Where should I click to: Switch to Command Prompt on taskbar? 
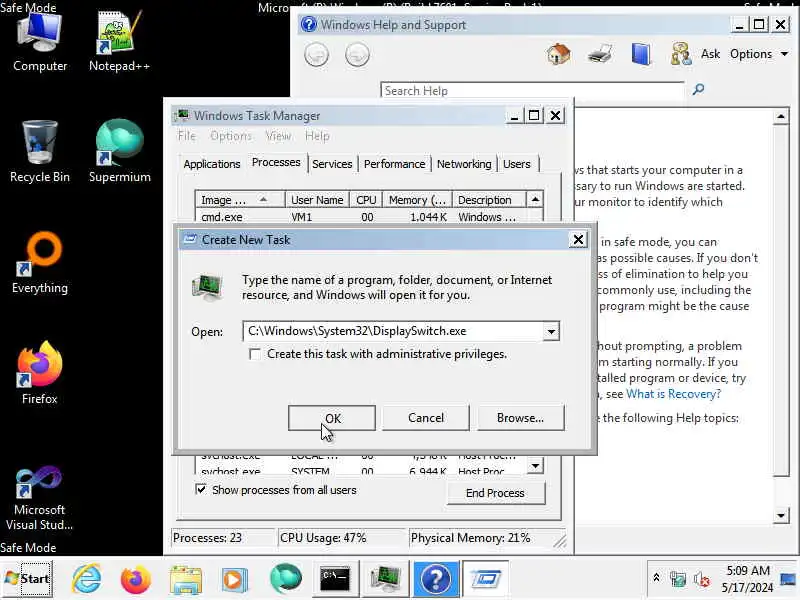click(335, 579)
